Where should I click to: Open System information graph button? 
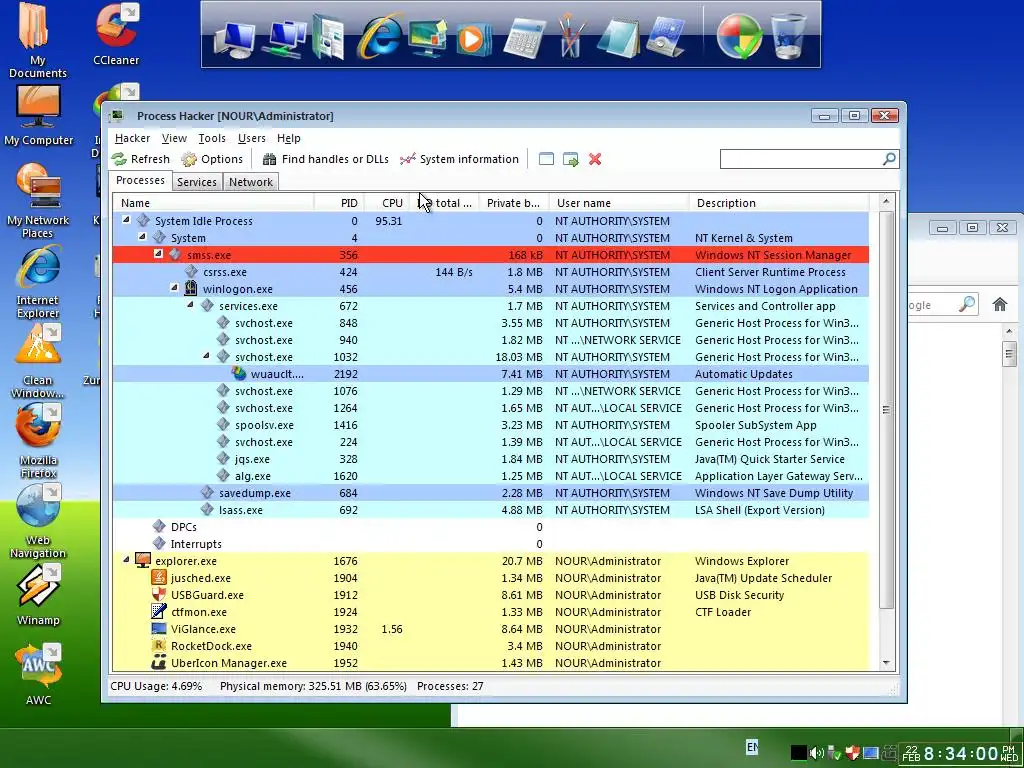click(459, 159)
